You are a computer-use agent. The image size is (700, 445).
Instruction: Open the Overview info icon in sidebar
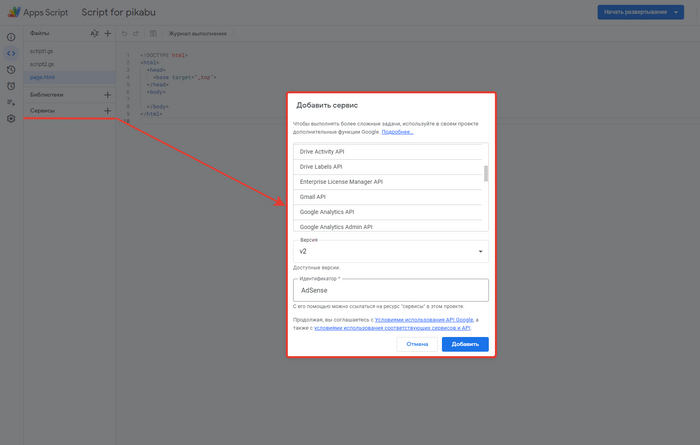pos(11,37)
